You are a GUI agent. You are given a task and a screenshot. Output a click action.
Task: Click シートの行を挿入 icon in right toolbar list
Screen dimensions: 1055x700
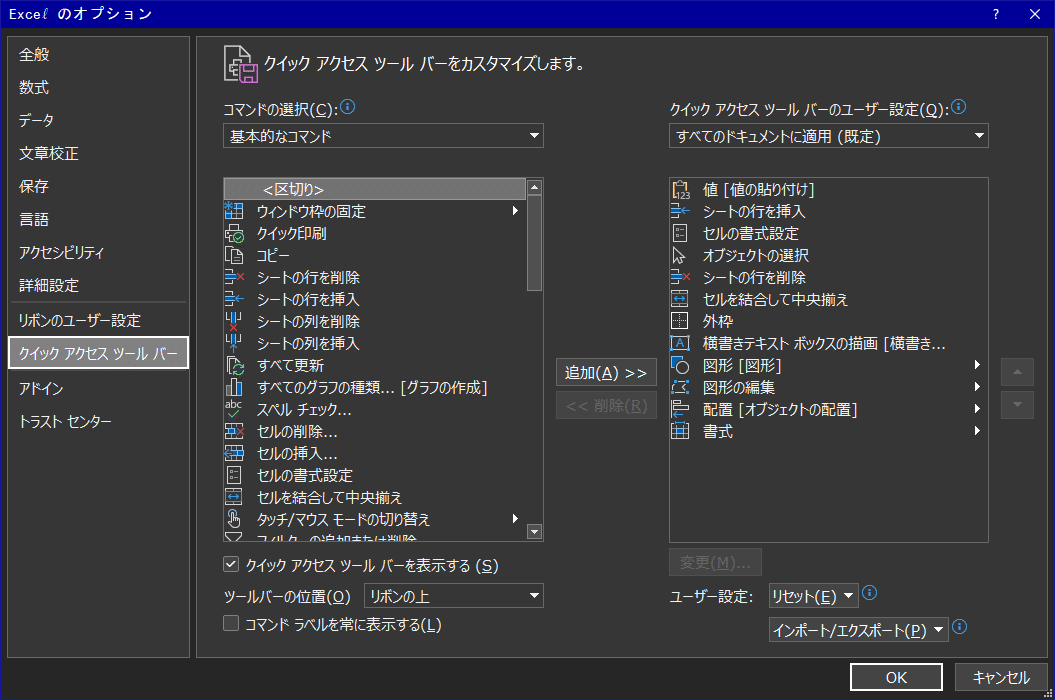click(x=680, y=211)
